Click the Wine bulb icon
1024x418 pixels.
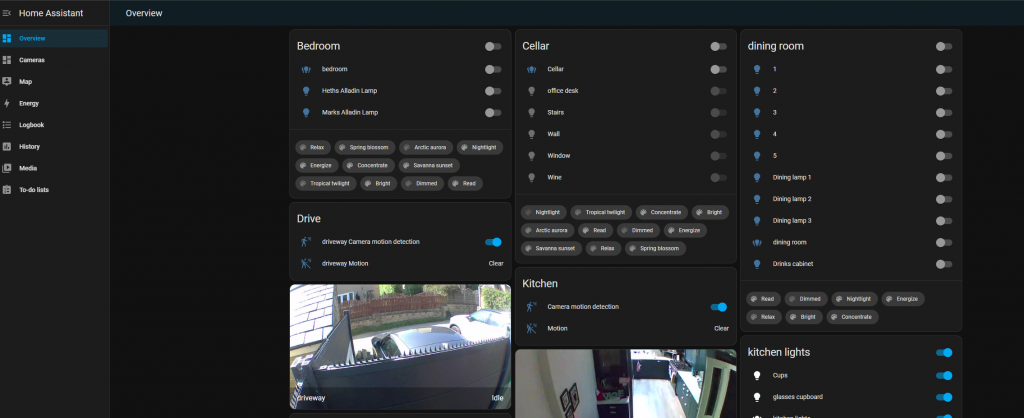[x=532, y=177]
